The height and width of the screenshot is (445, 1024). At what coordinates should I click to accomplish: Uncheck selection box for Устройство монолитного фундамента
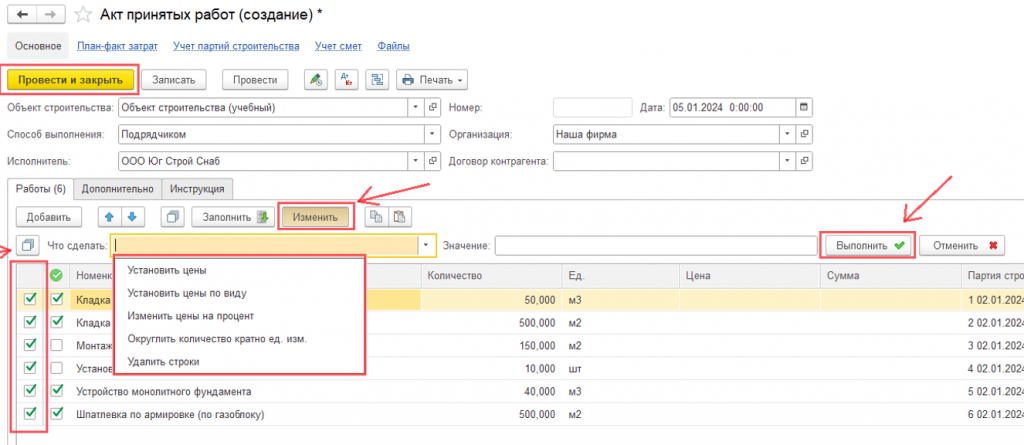29,390
